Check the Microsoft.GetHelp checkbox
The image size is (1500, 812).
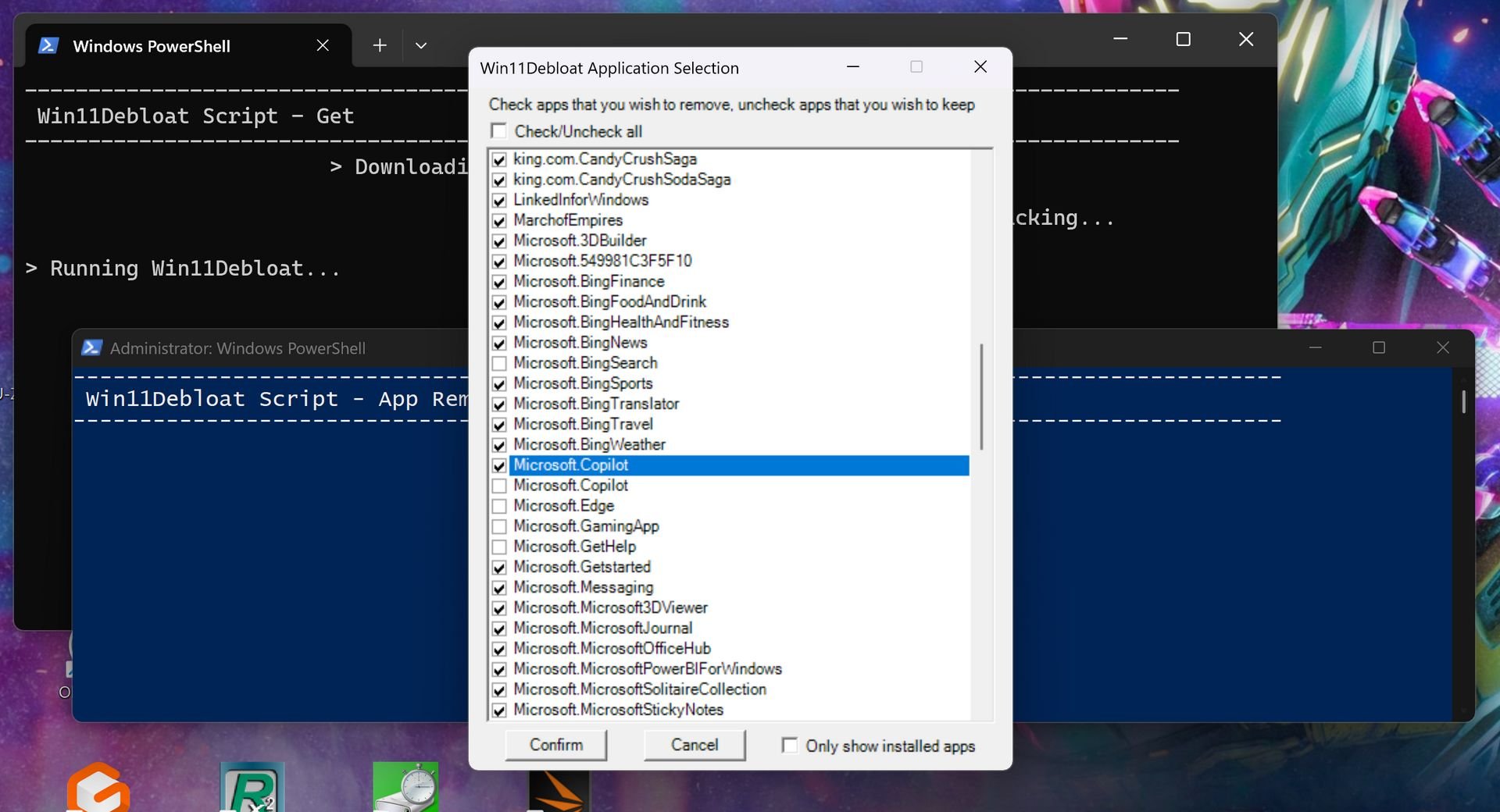click(499, 547)
